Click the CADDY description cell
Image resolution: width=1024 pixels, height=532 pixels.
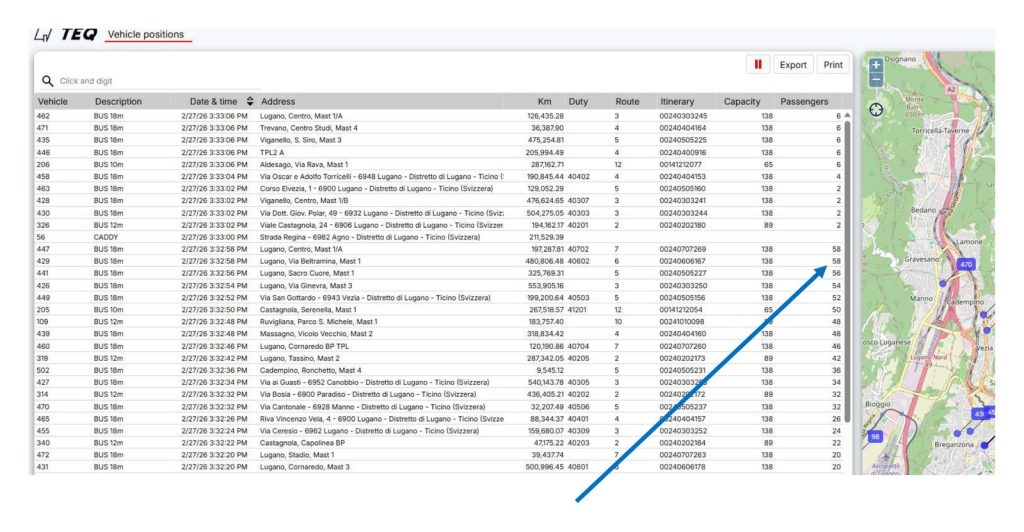106,237
